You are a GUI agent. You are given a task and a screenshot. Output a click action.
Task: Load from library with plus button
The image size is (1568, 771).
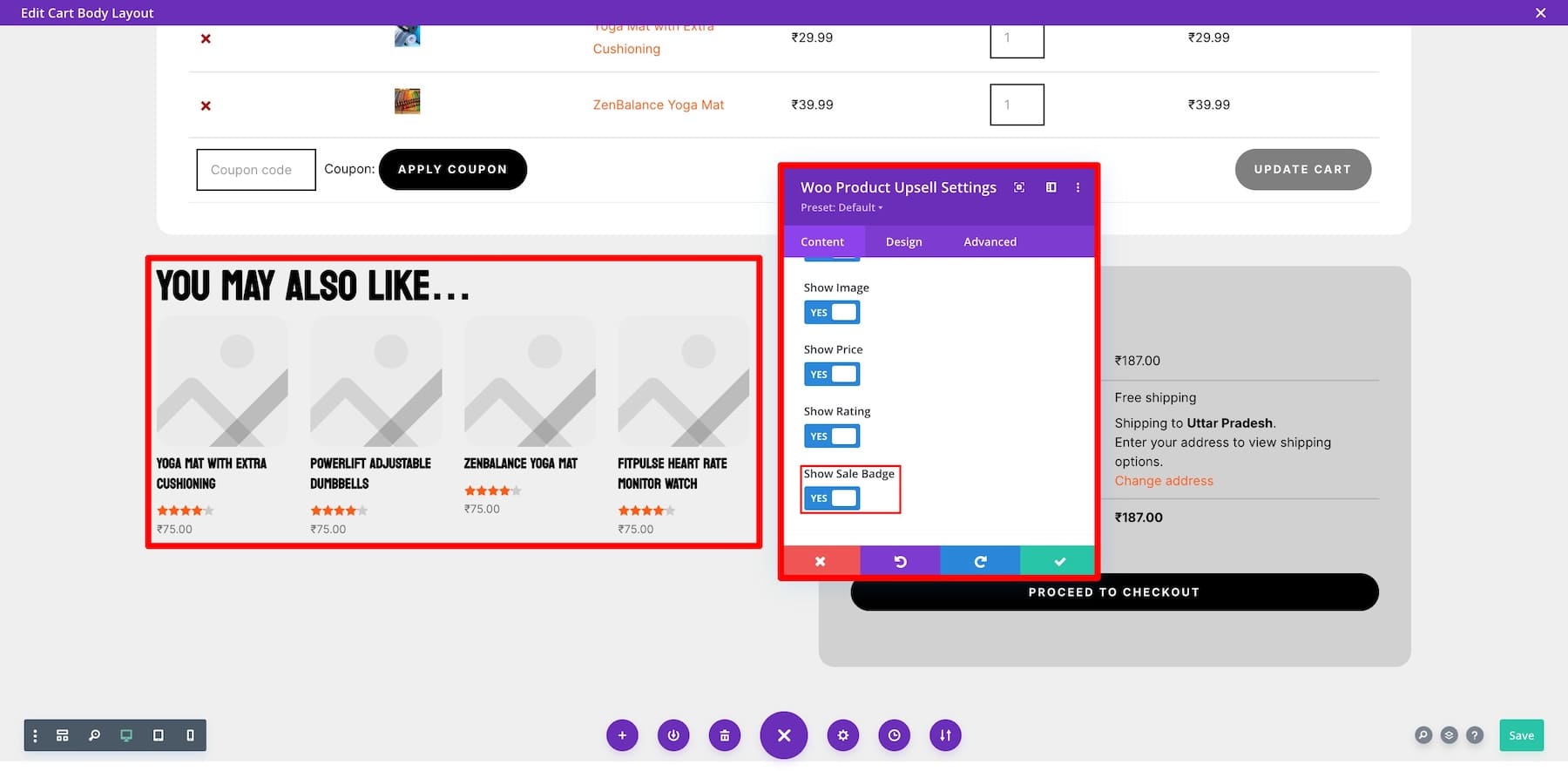622,735
